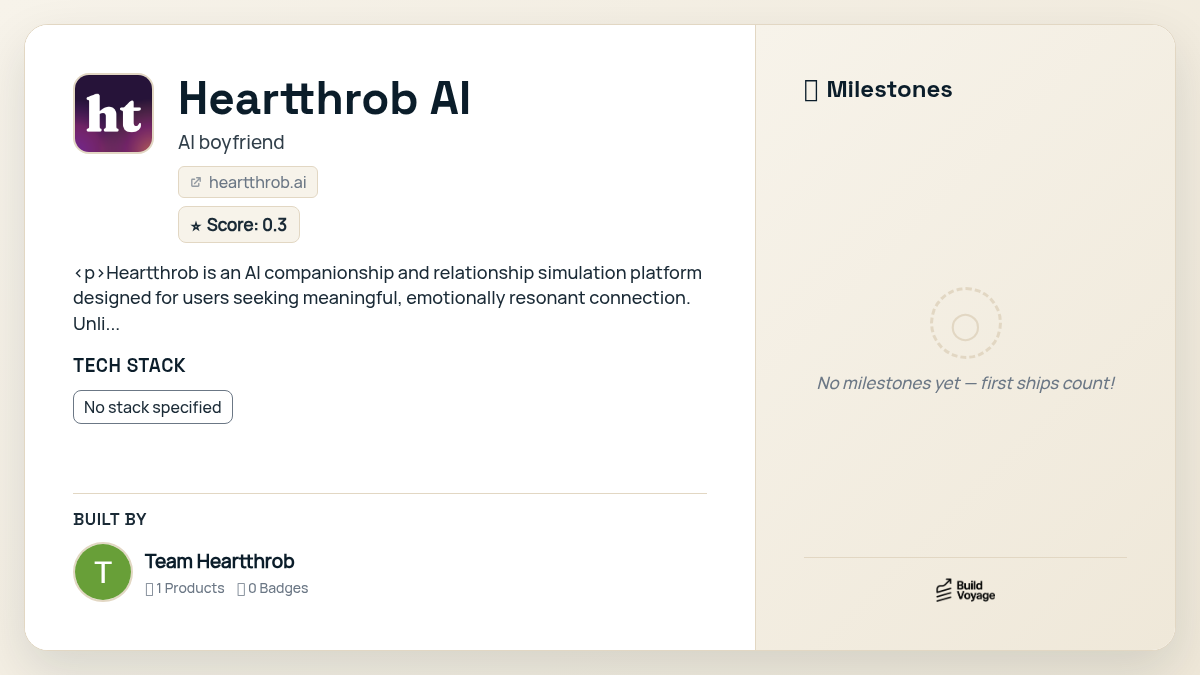Select the Team Heartthrob avatar circle
1200x675 pixels.
103,572
